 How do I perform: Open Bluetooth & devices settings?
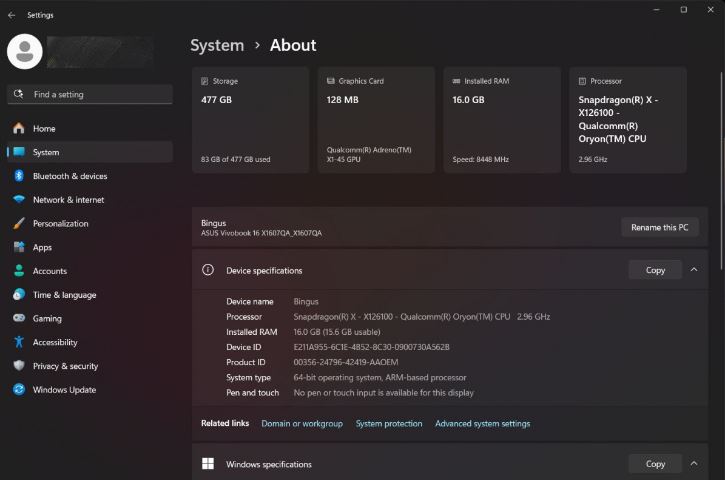coord(69,176)
